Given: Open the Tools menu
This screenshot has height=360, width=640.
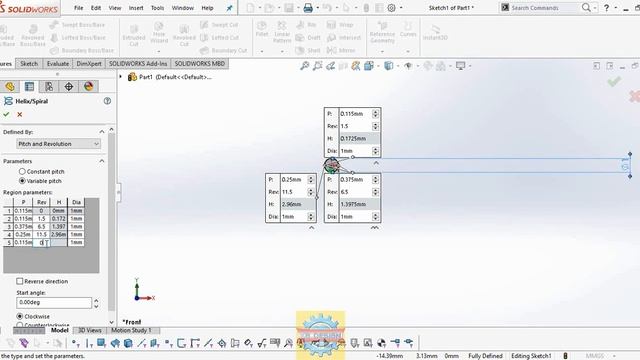Looking at the screenshot, I should pyautogui.click(x=157, y=8).
